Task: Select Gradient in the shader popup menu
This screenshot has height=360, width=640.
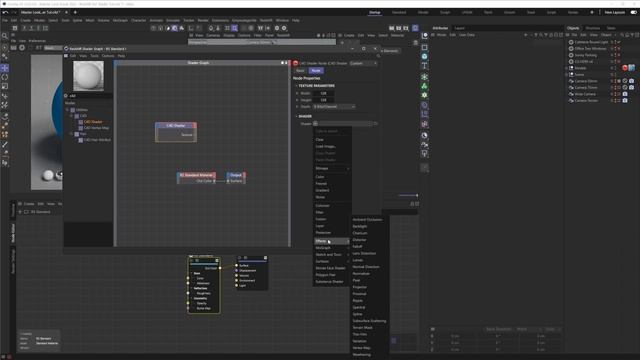Action: tap(322, 190)
